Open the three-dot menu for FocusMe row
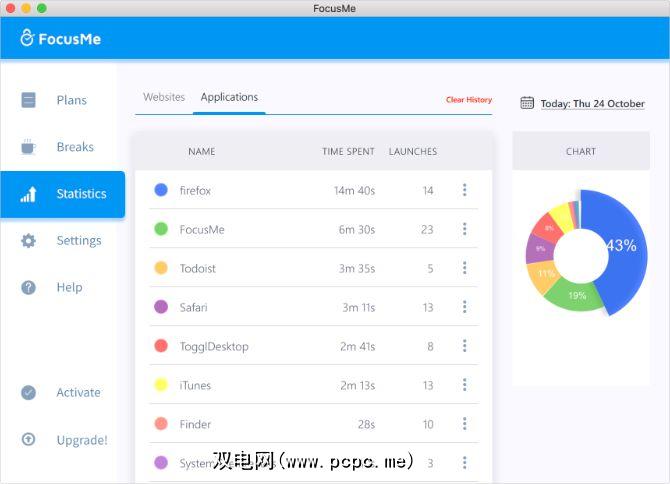This screenshot has height=484, width=670. click(x=464, y=229)
